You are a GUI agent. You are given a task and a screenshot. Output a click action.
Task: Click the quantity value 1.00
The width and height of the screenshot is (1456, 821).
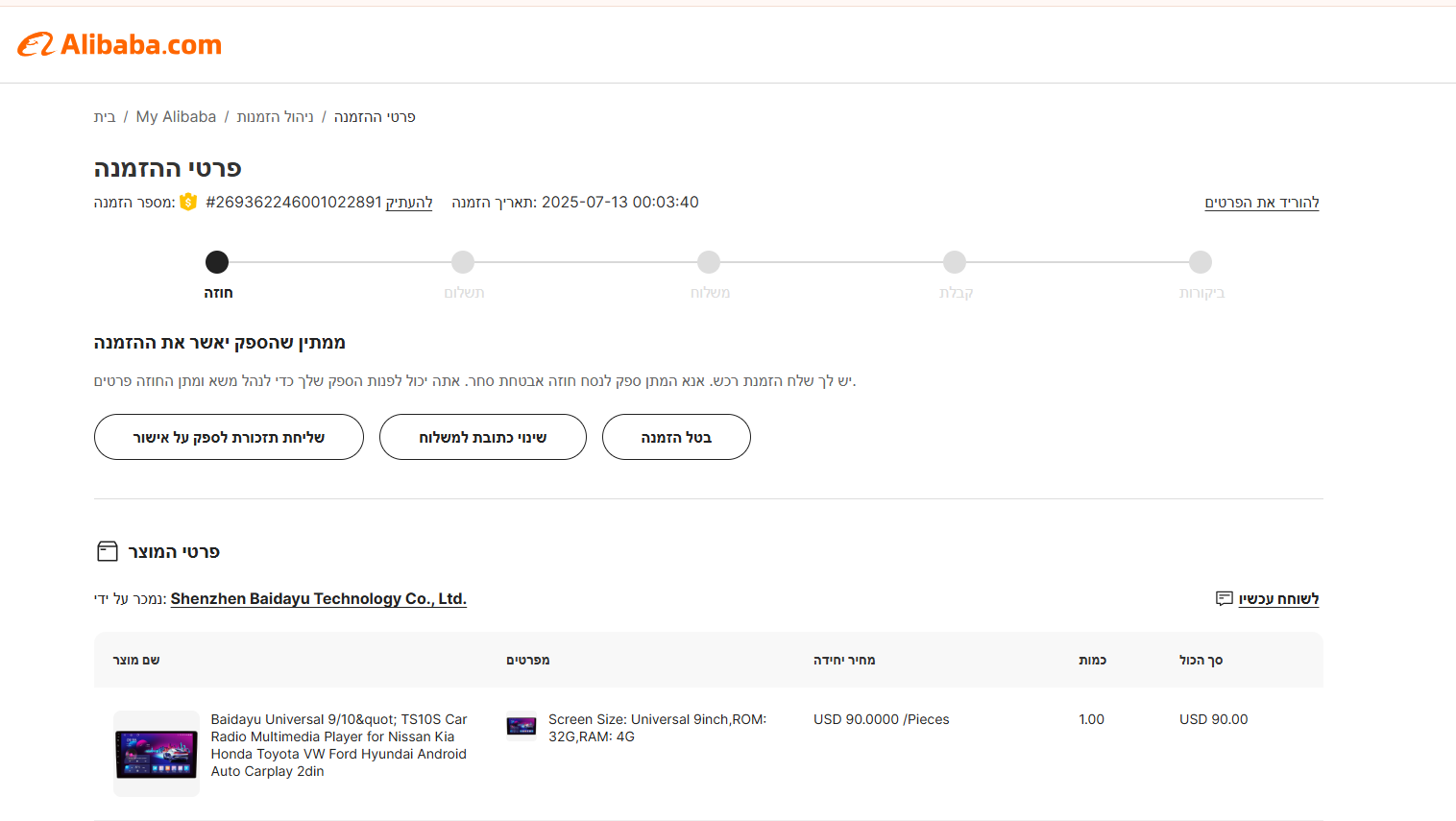pos(1091,719)
